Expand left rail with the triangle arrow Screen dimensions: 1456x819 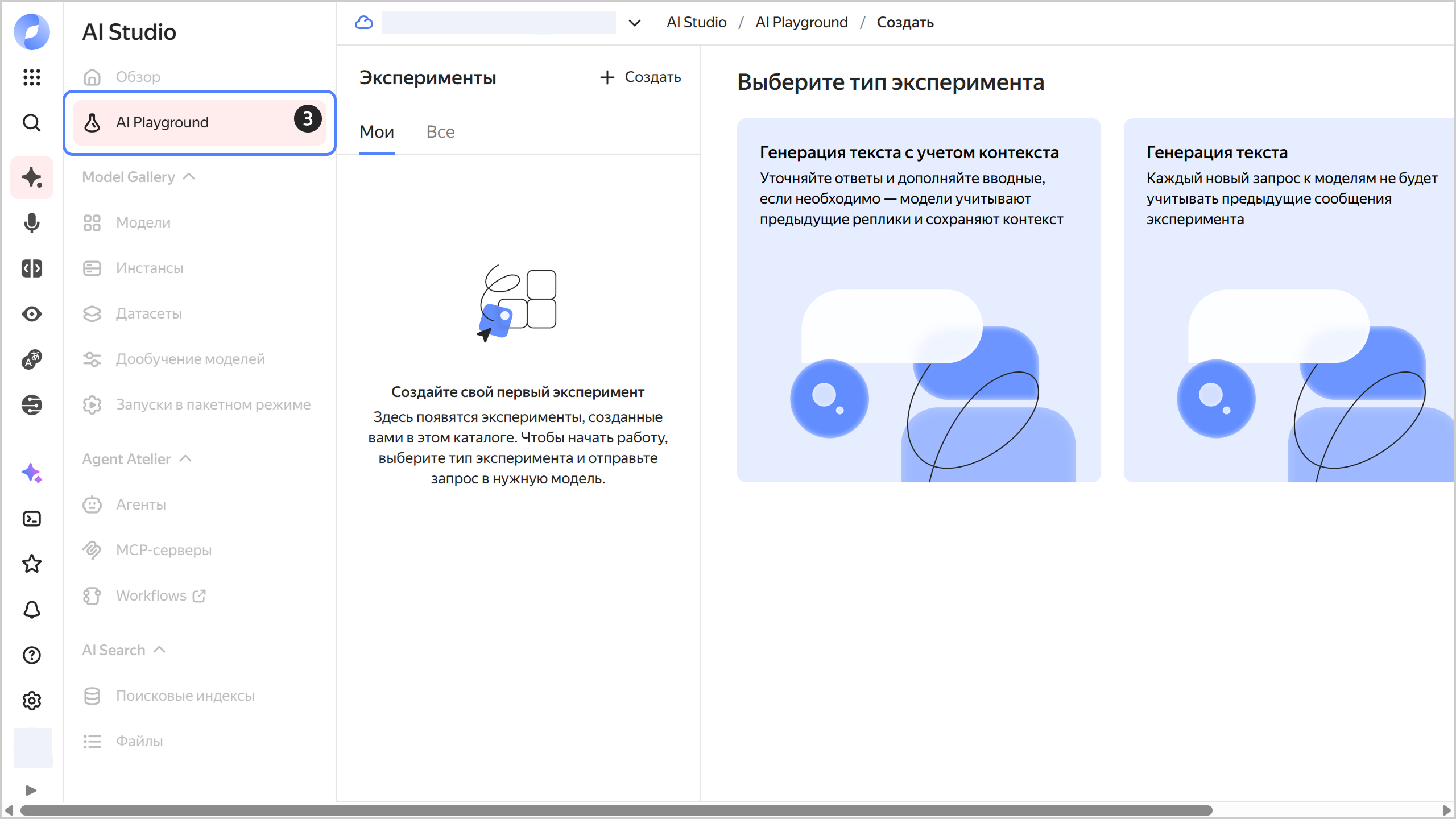[31, 790]
